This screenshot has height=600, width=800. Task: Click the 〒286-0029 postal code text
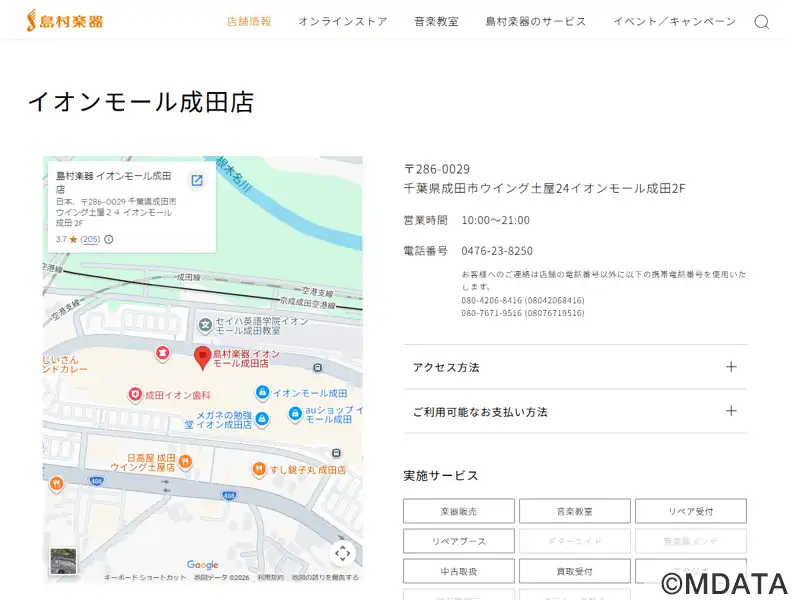pyautogui.click(x=437, y=169)
